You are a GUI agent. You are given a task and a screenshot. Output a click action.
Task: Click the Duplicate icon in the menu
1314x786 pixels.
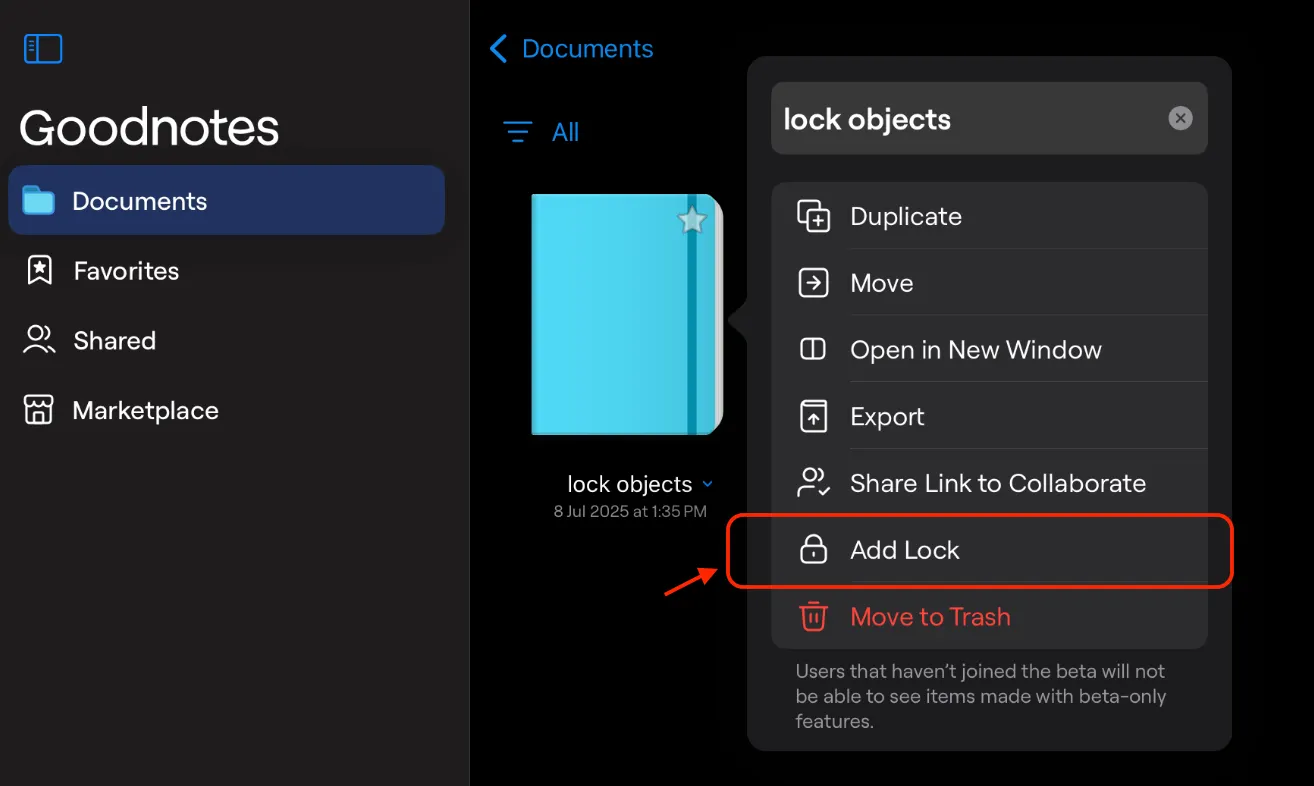813,217
